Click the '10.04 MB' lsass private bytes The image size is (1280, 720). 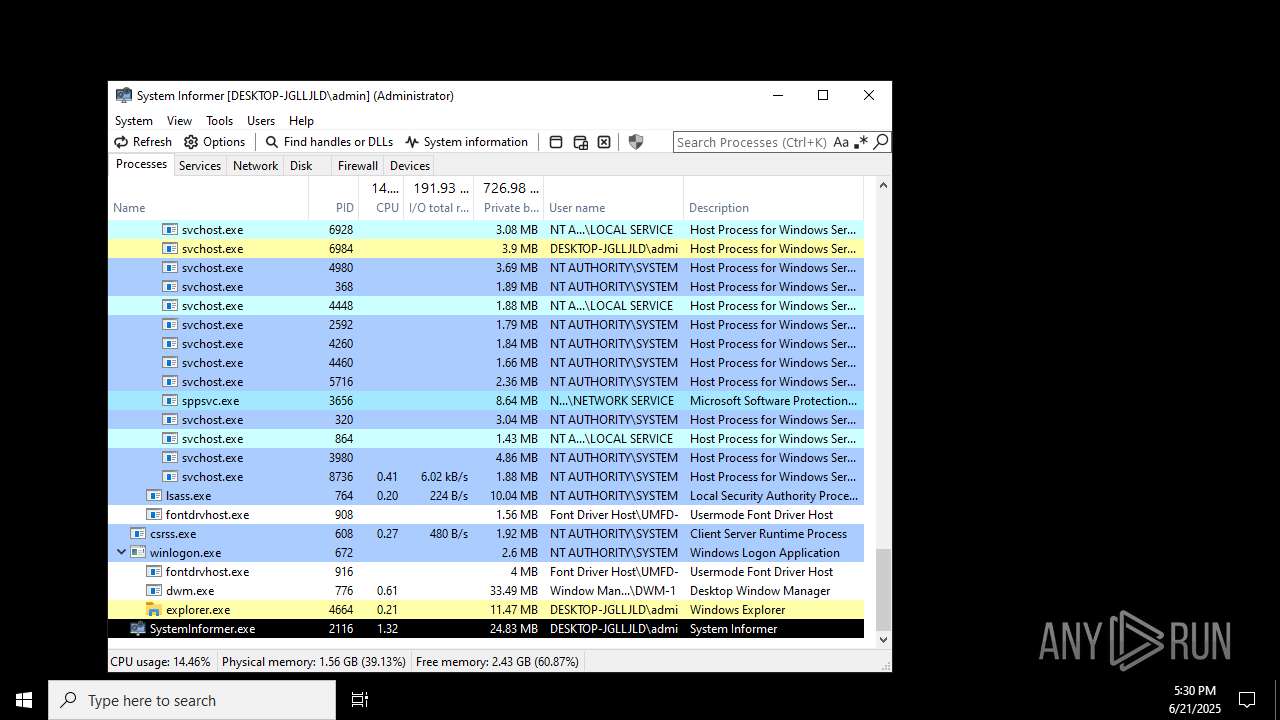514,496
